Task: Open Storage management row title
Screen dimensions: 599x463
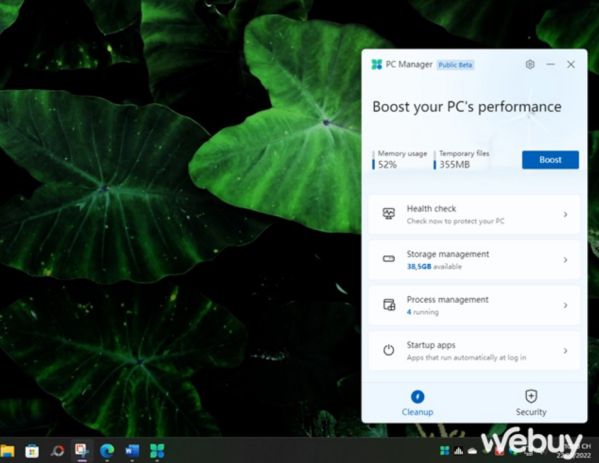Action: (448, 254)
